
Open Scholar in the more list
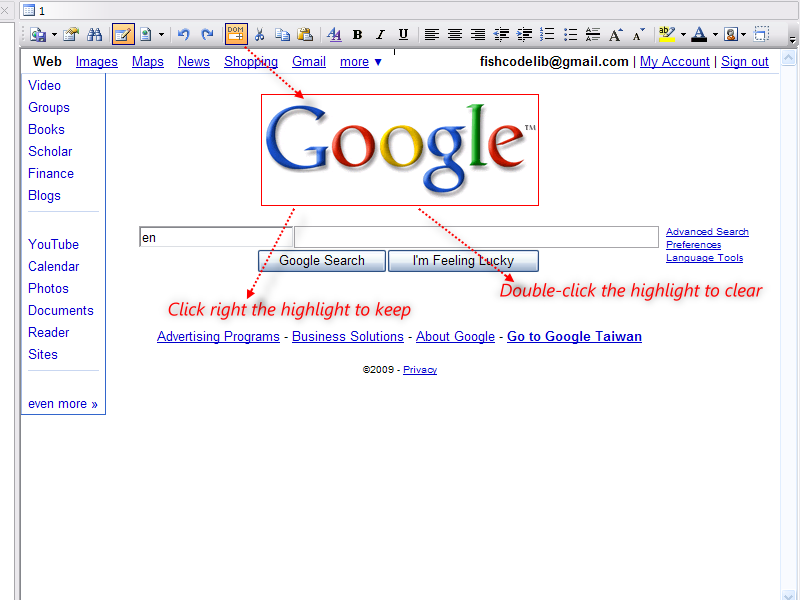pos(50,152)
